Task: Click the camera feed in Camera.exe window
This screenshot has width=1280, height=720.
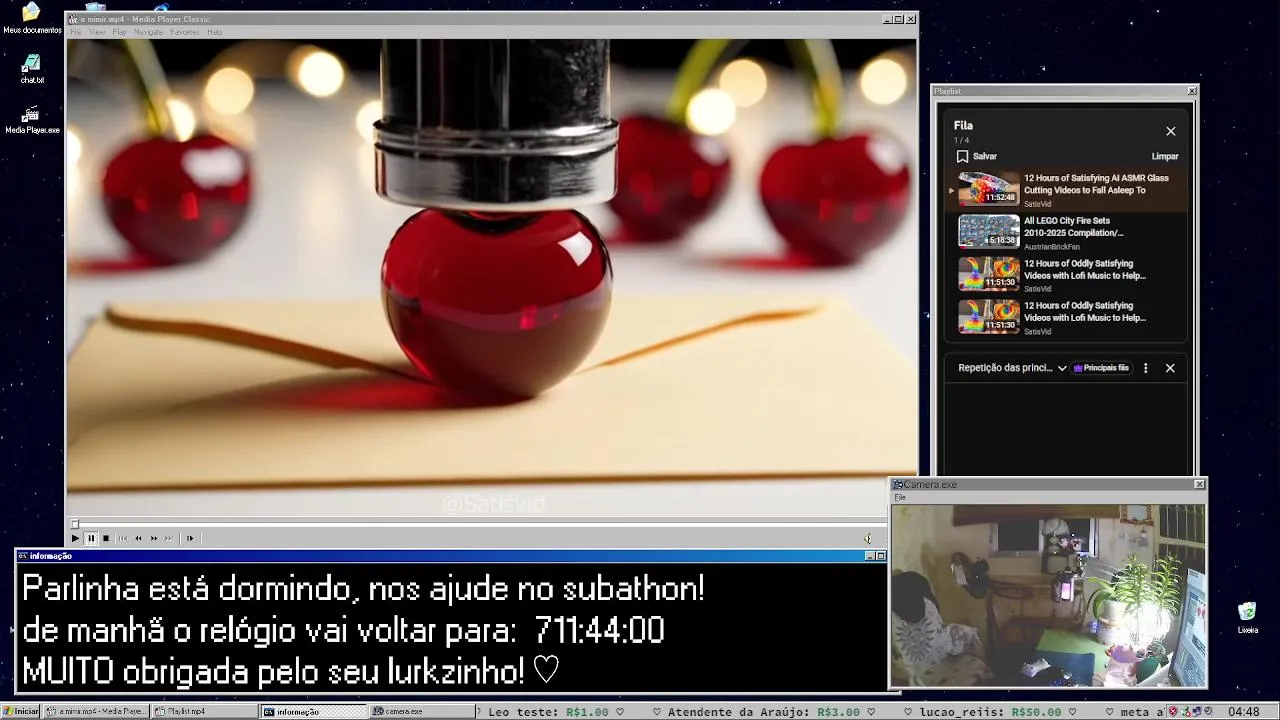Action: point(1048,595)
